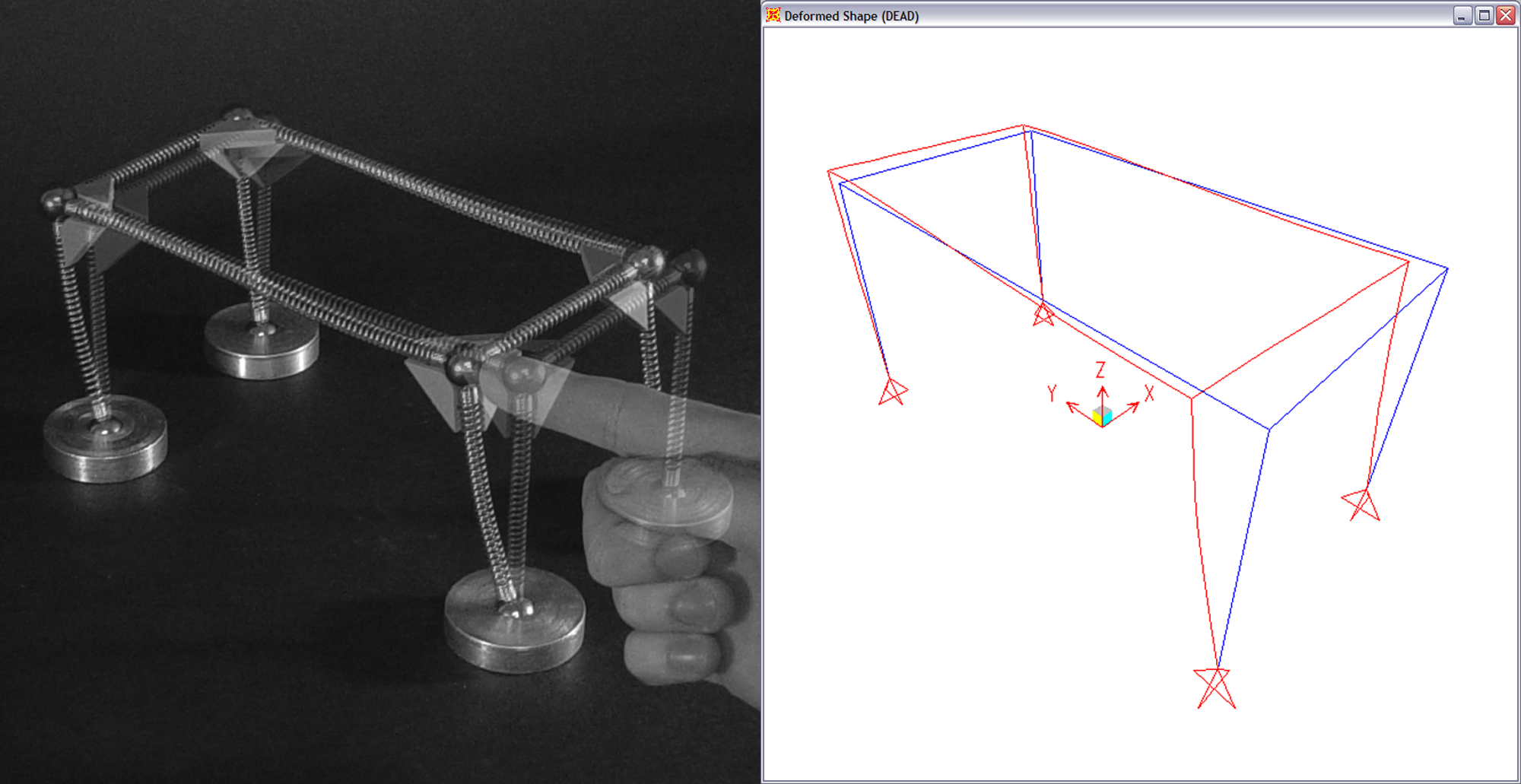Click the SAP2000 icon in the title bar
This screenshot has width=1521, height=784.
(x=773, y=15)
